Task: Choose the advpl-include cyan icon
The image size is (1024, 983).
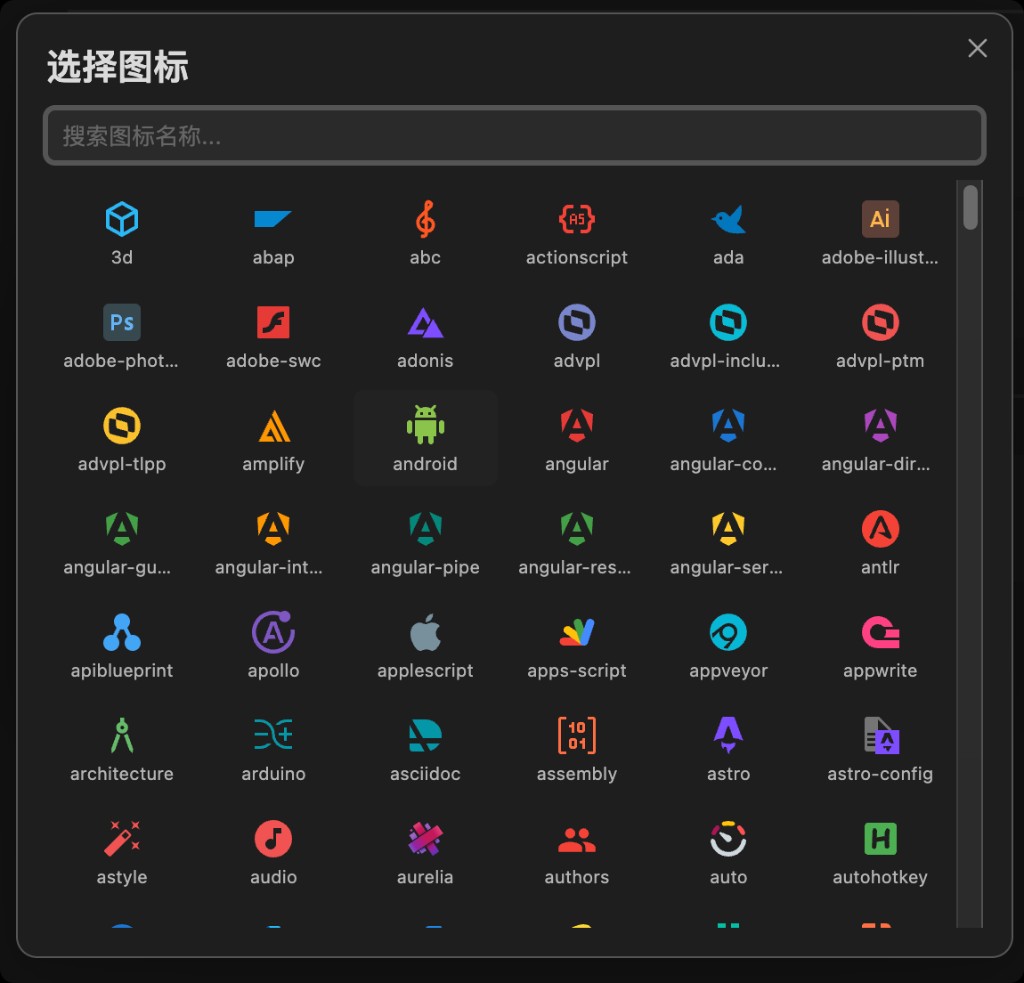Action: pyautogui.click(x=728, y=322)
